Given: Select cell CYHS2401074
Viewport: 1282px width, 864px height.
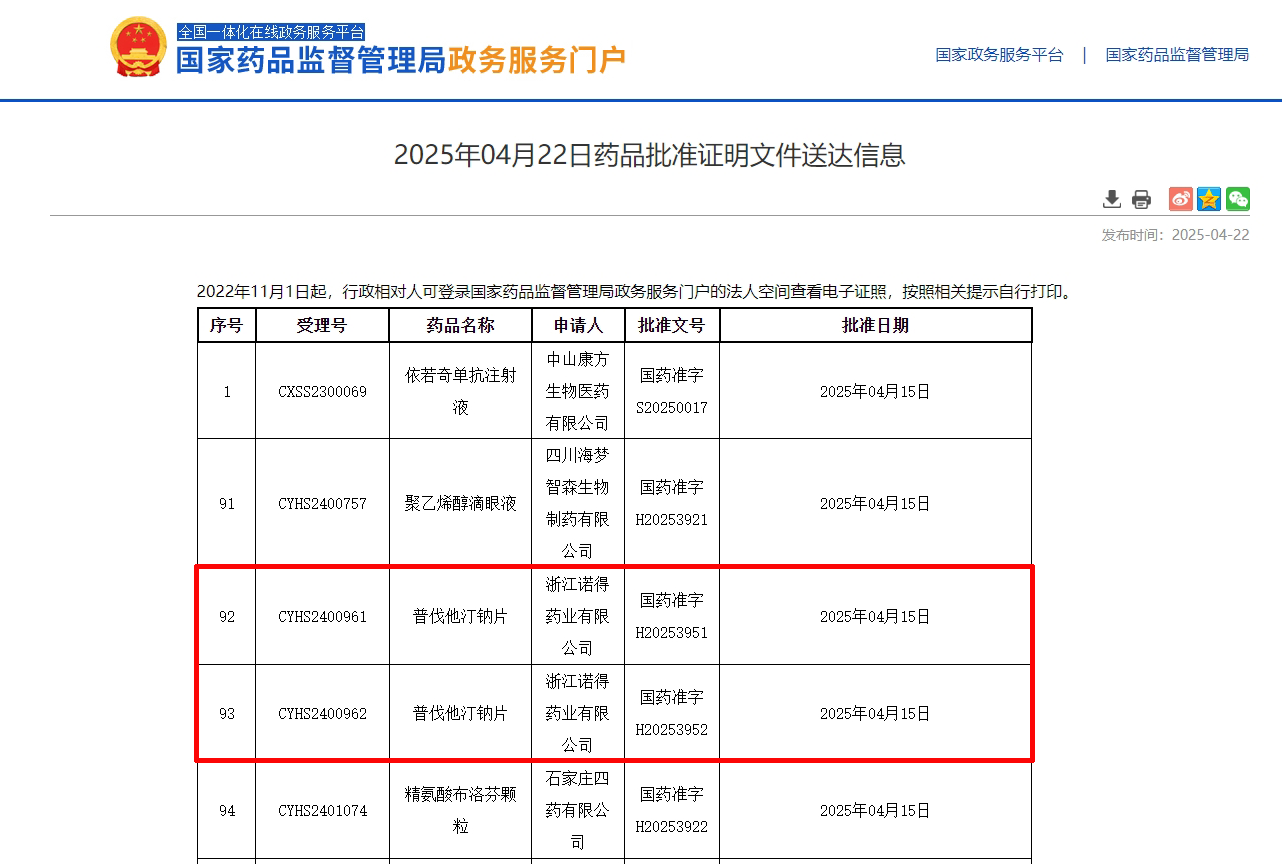Looking at the screenshot, I should pyautogui.click(x=322, y=811).
